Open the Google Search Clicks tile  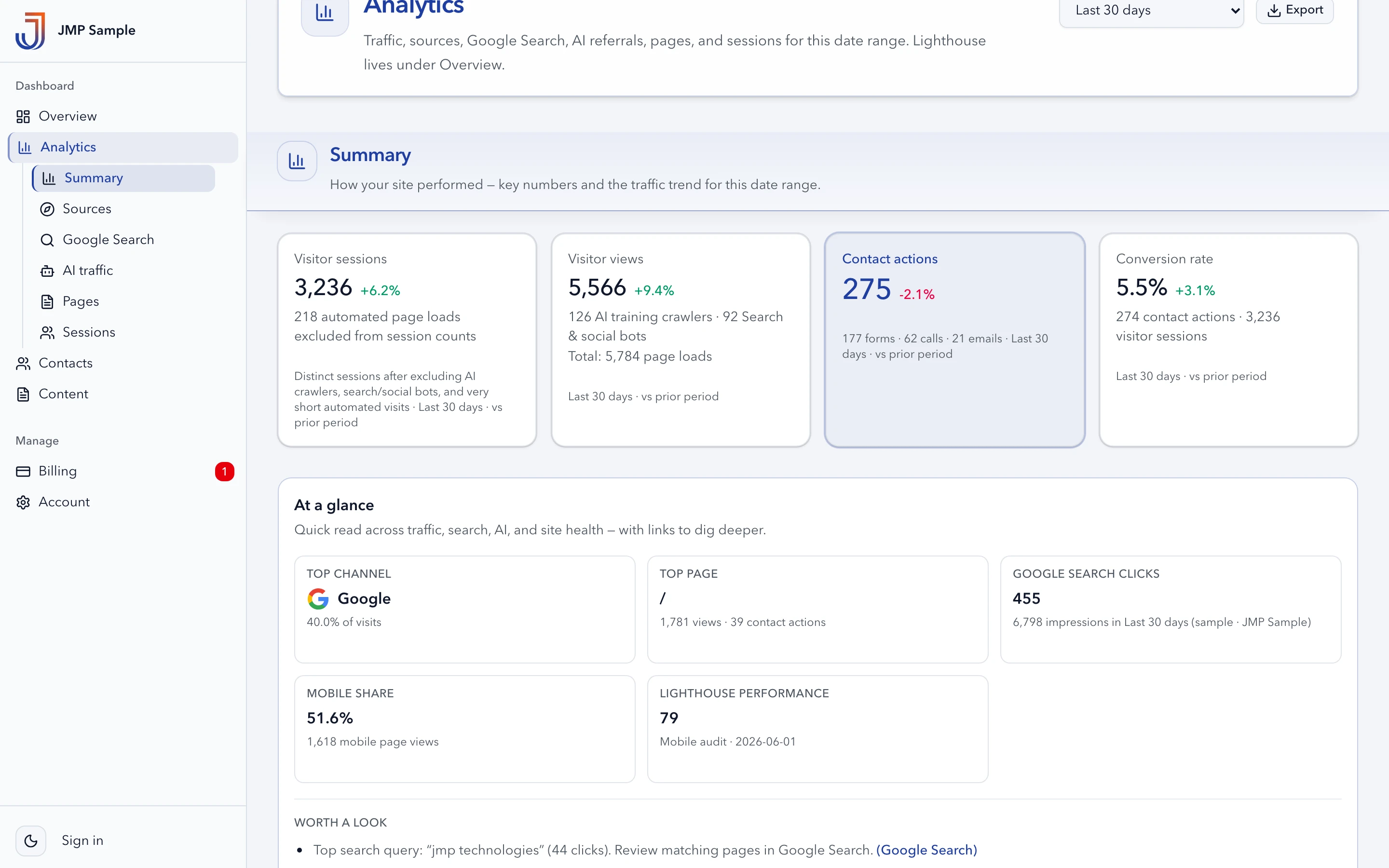(1171, 610)
